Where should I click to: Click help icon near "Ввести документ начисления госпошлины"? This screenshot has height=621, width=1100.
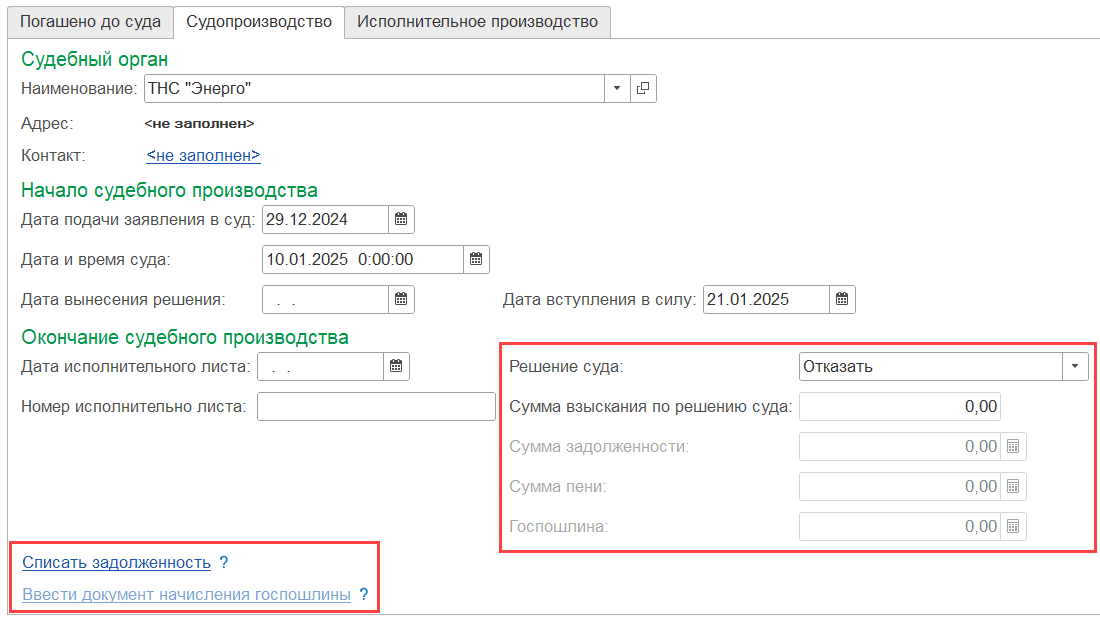362,593
